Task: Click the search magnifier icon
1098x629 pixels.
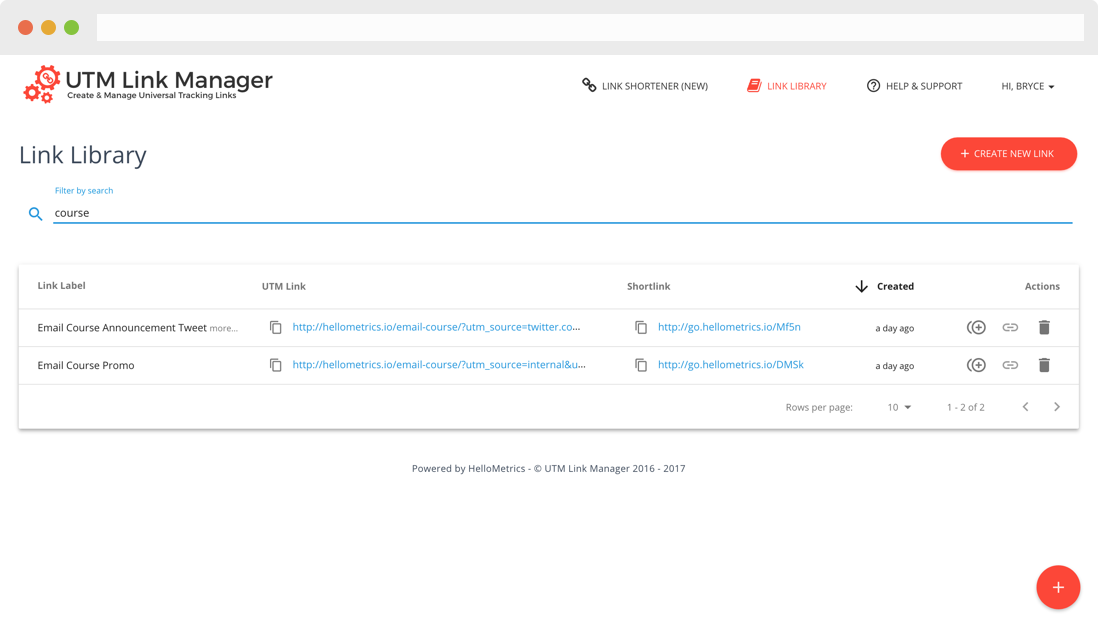Action: point(35,214)
